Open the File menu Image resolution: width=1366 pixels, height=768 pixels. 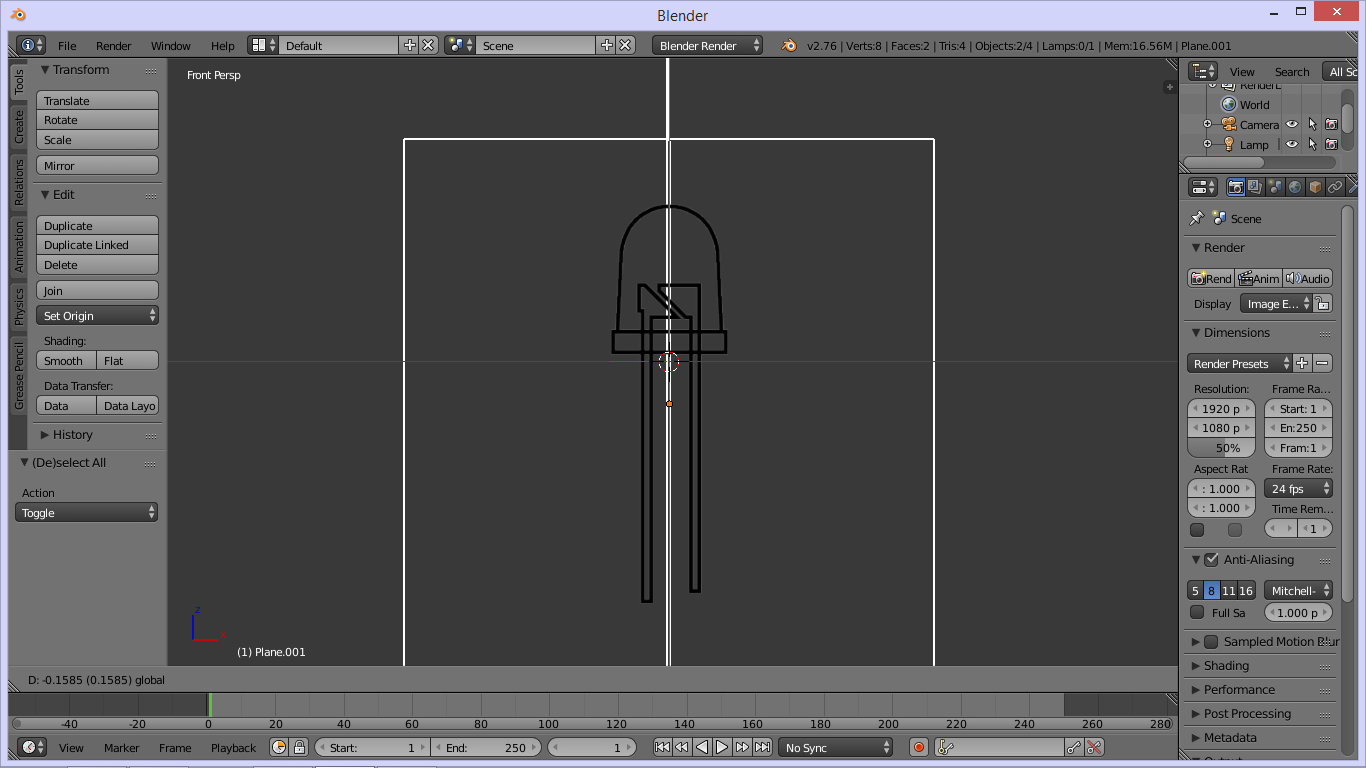coord(67,46)
